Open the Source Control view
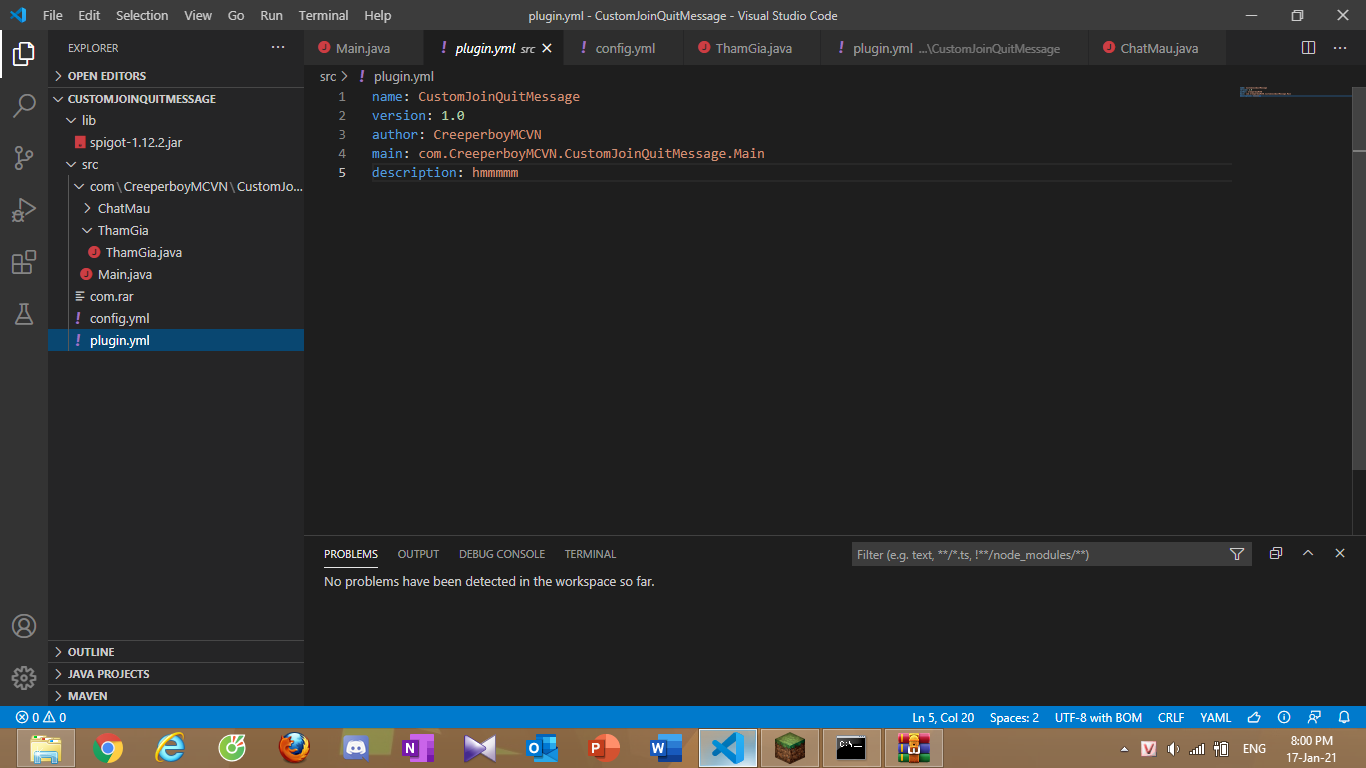This screenshot has height=768, width=1366. [x=24, y=158]
